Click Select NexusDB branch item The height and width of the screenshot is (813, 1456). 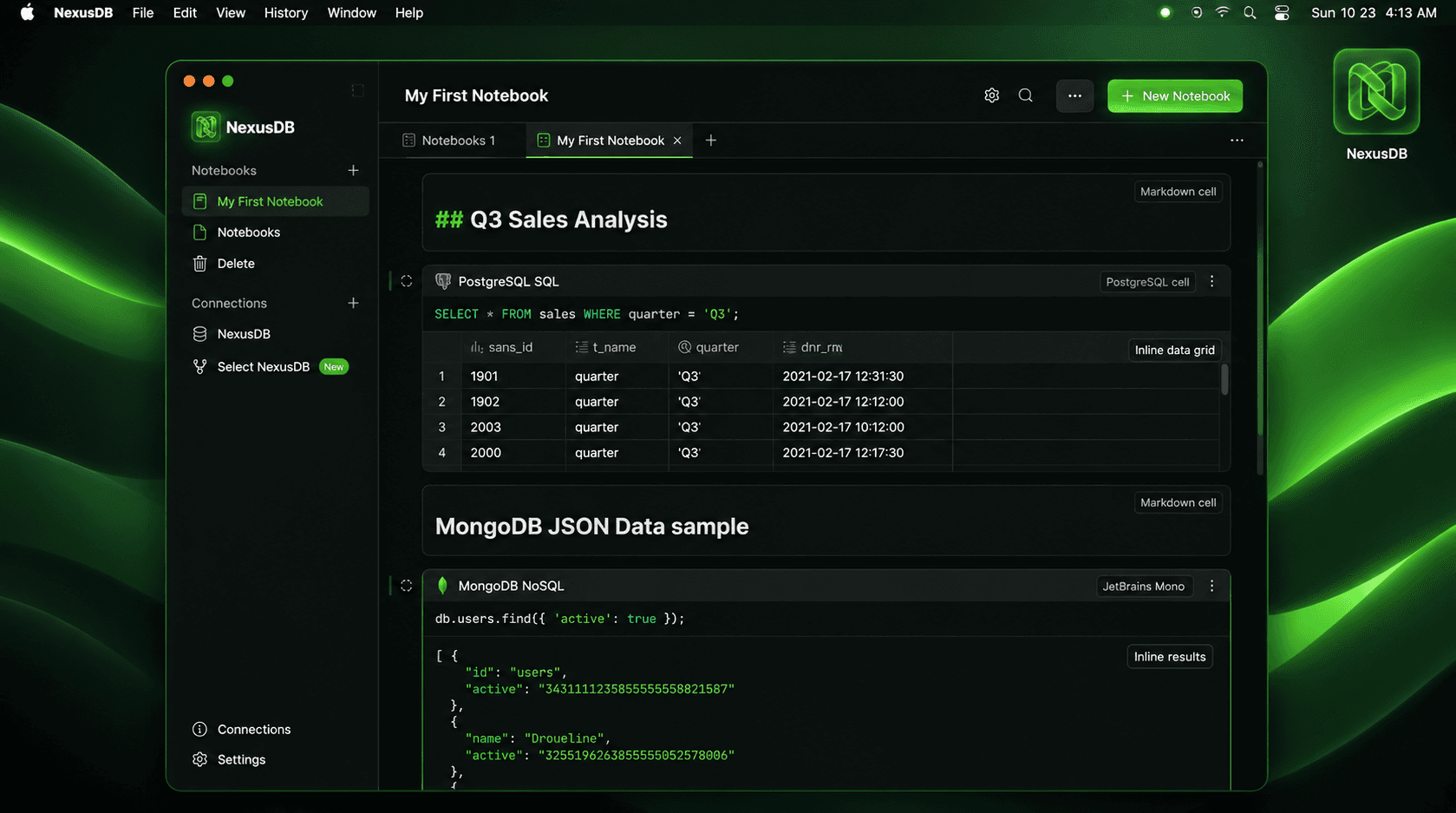point(263,367)
